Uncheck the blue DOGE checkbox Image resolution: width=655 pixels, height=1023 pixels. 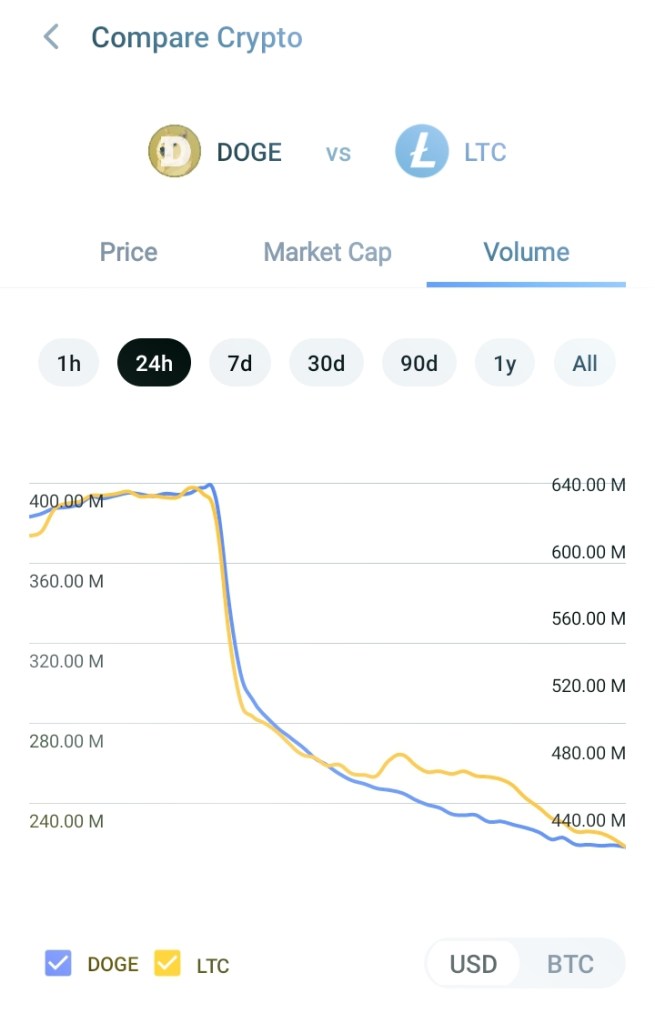(58, 964)
